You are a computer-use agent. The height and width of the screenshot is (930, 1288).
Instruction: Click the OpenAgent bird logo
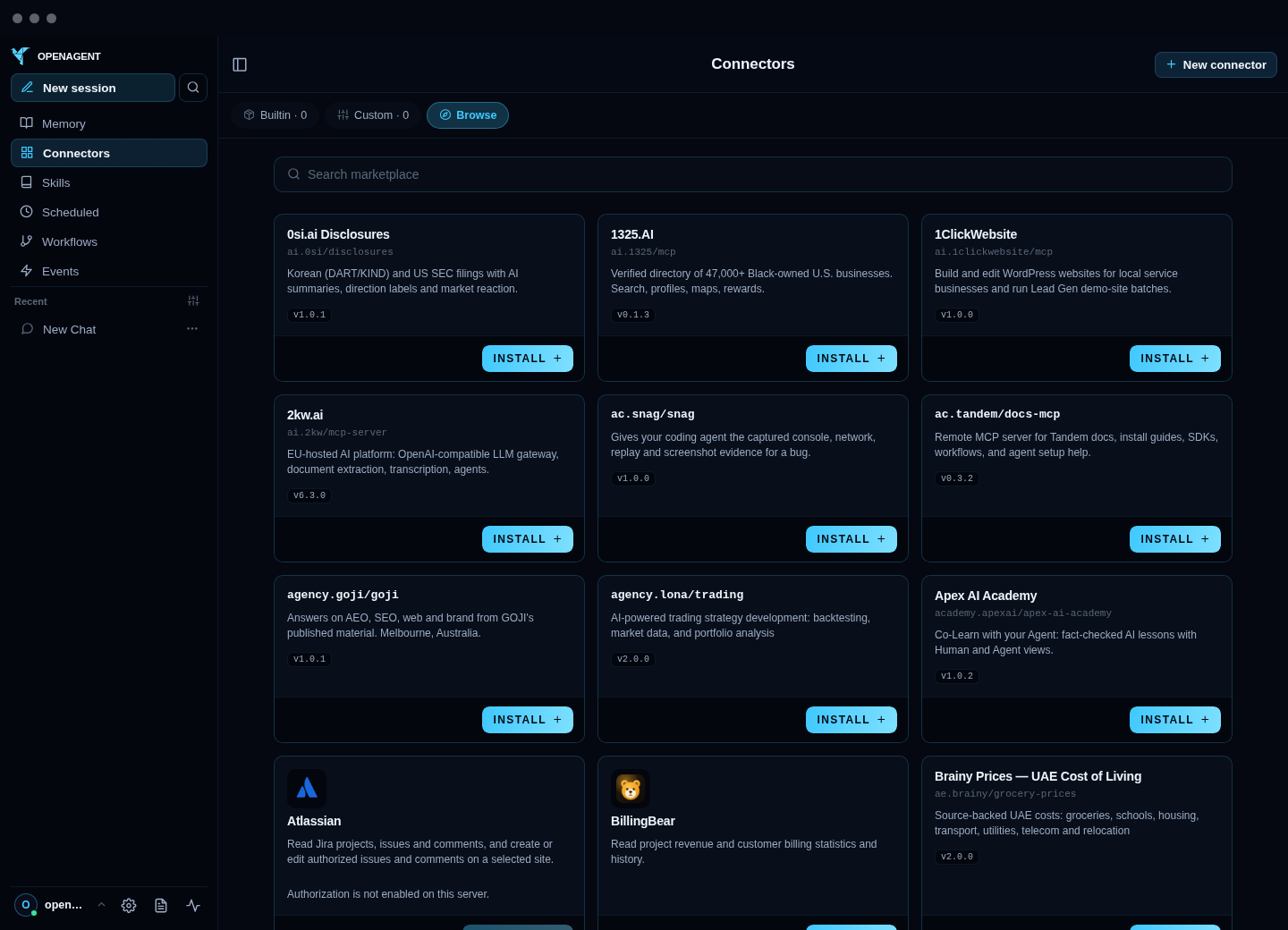20,55
